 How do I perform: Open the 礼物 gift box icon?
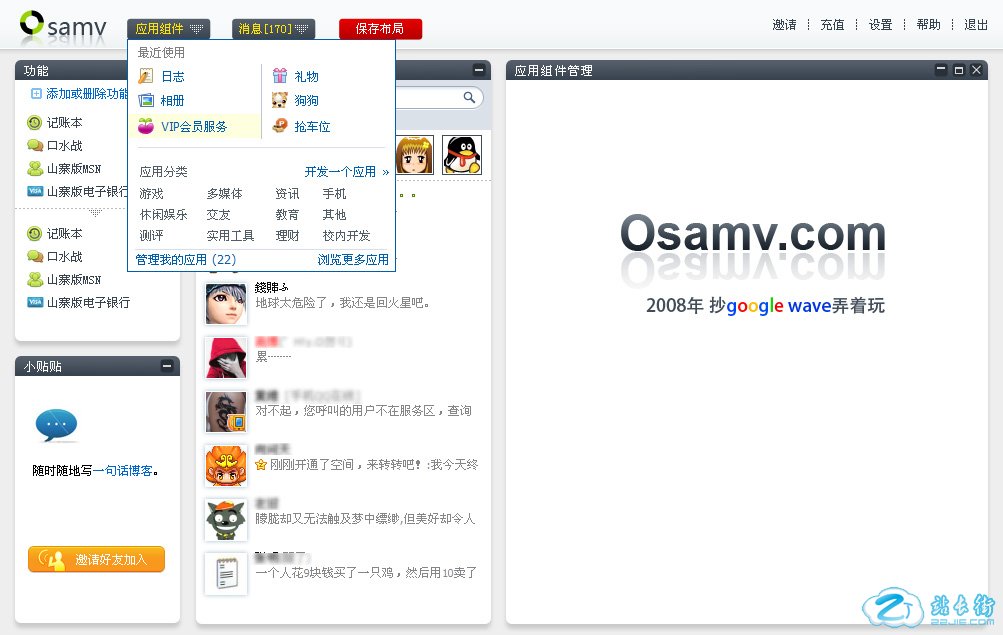click(280, 76)
